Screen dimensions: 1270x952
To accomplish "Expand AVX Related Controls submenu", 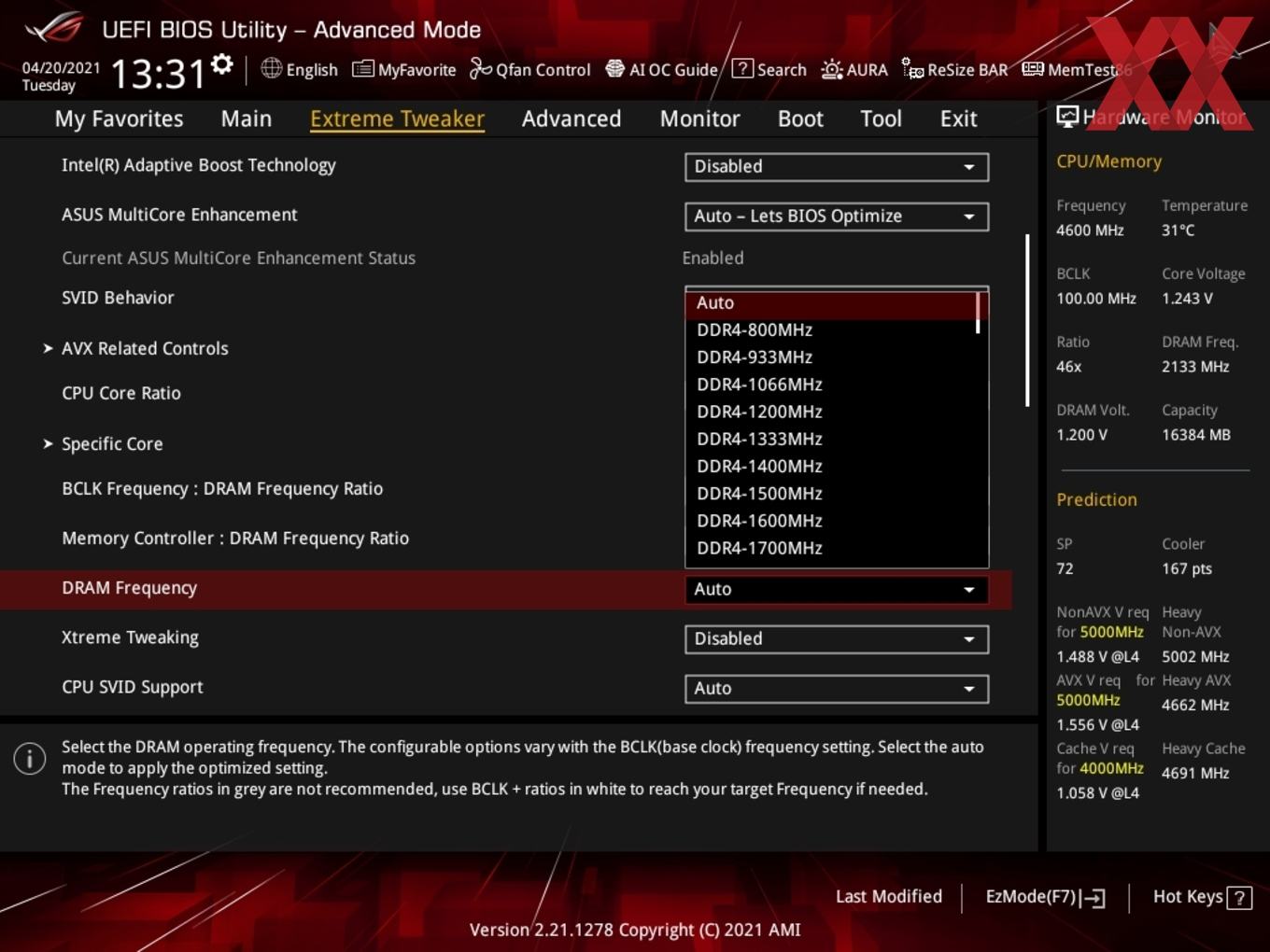I will coord(135,348).
